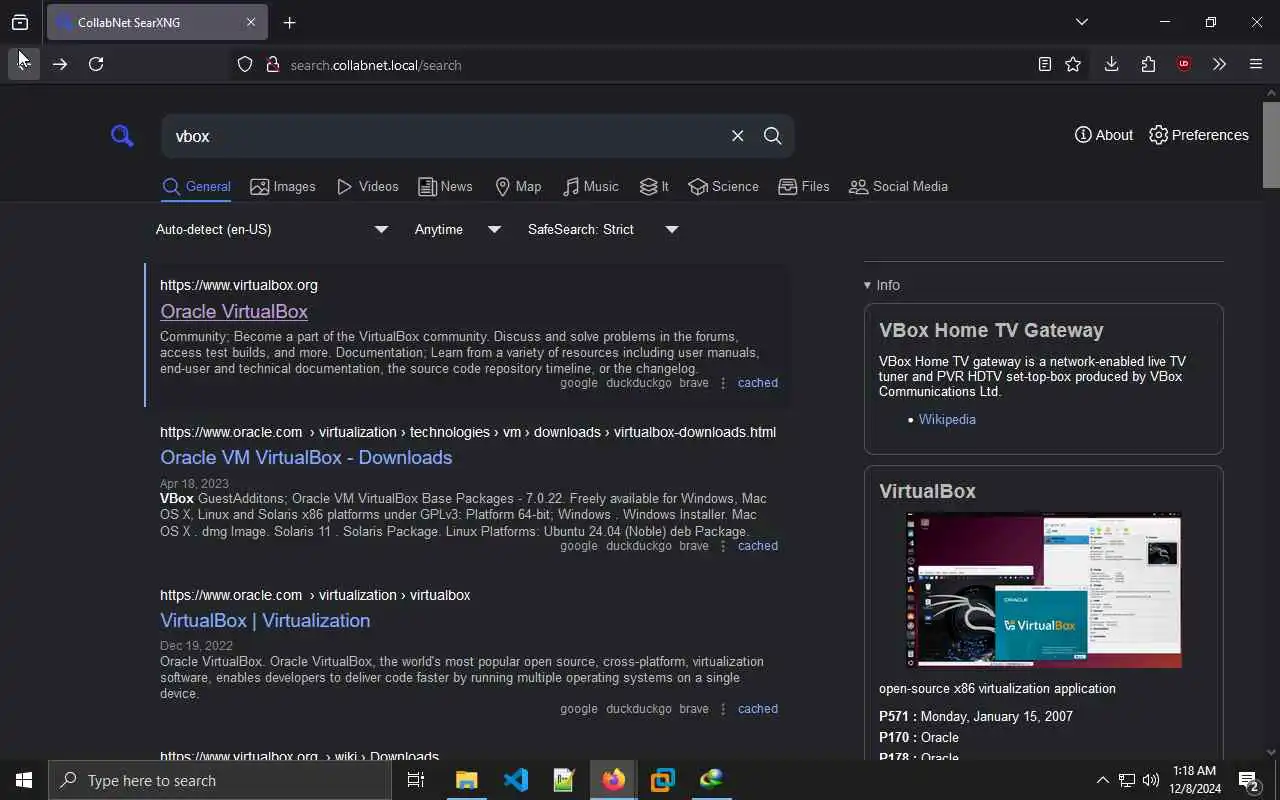Open more options on Downloads result
Screen dimensions: 1280x800
(723, 546)
